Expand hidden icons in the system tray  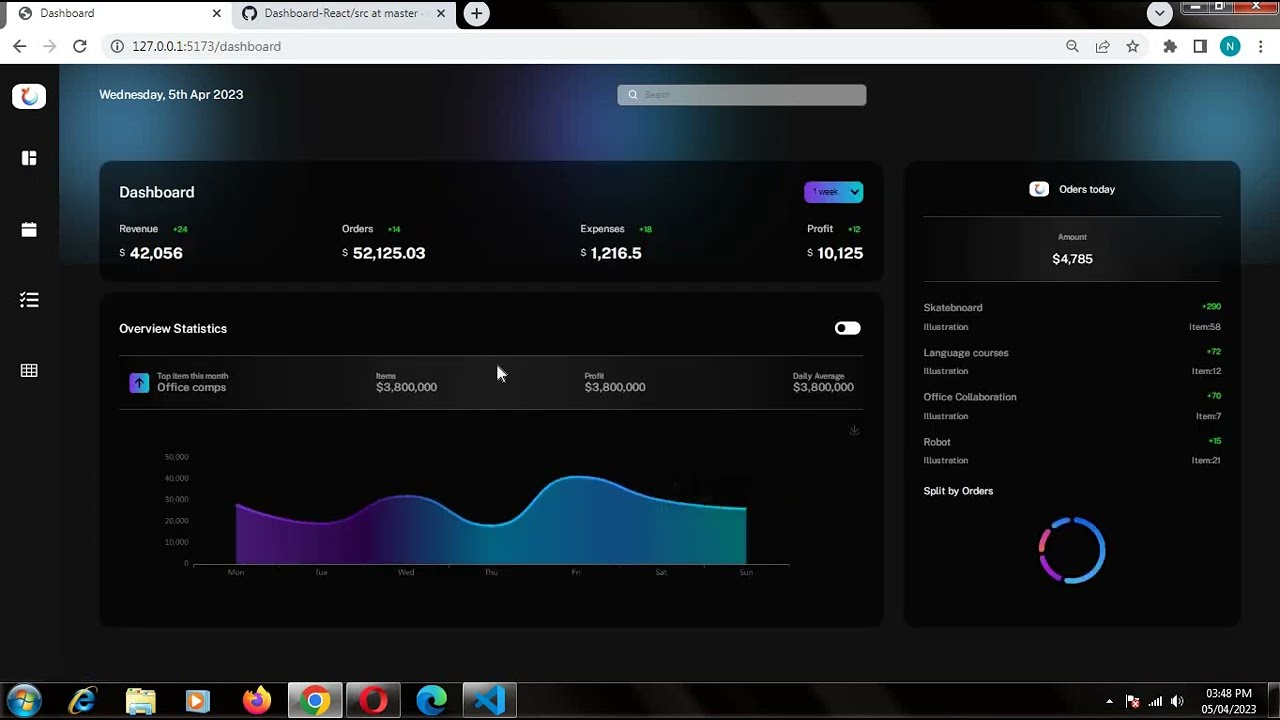pyautogui.click(x=1110, y=701)
